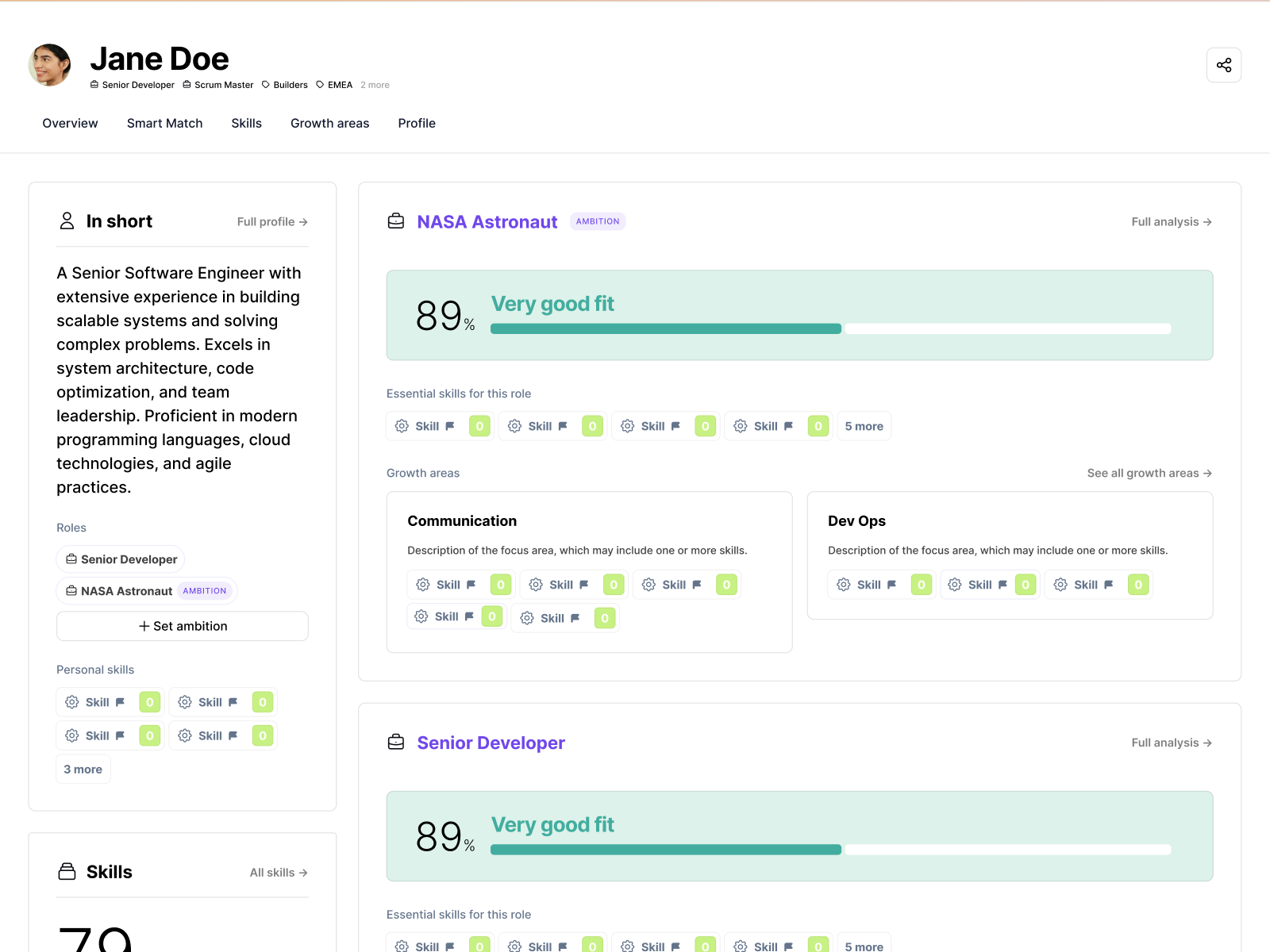Click the gear icon on first essential skill chip
This screenshot has height=952, width=1270.
pos(402,426)
